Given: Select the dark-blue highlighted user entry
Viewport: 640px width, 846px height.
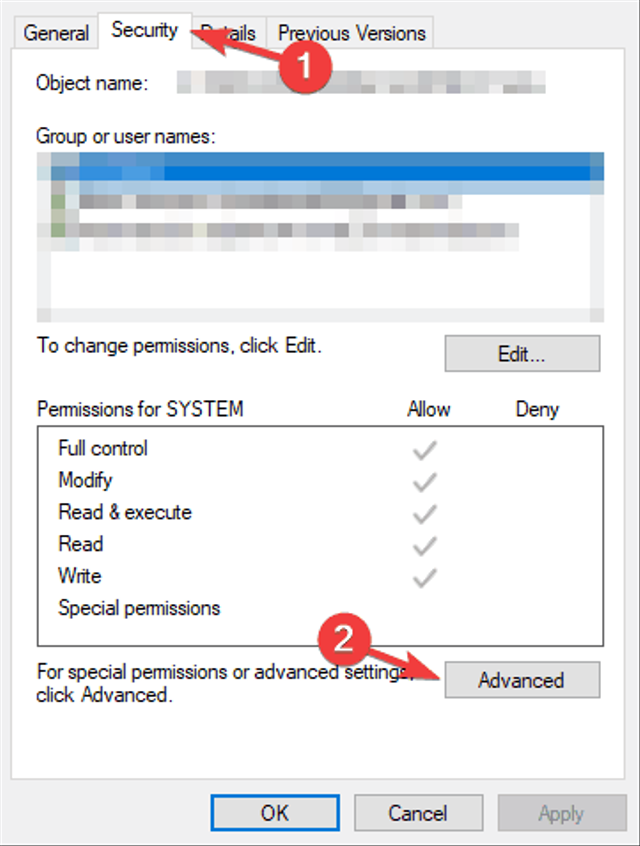Looking at the screenshot, I should [x=320, y=165].
